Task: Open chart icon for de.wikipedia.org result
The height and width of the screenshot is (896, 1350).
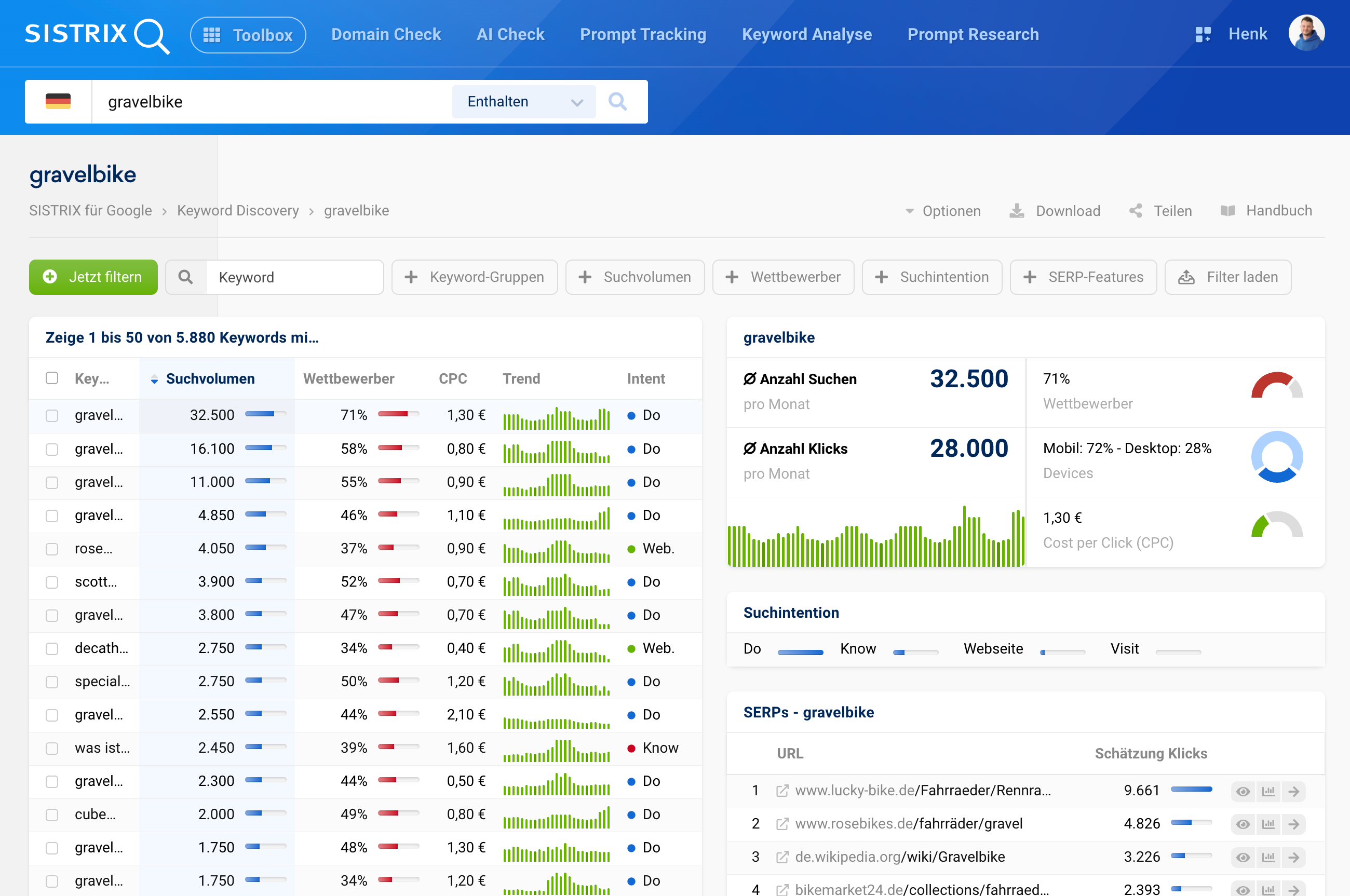Action: pos(1268,858)
